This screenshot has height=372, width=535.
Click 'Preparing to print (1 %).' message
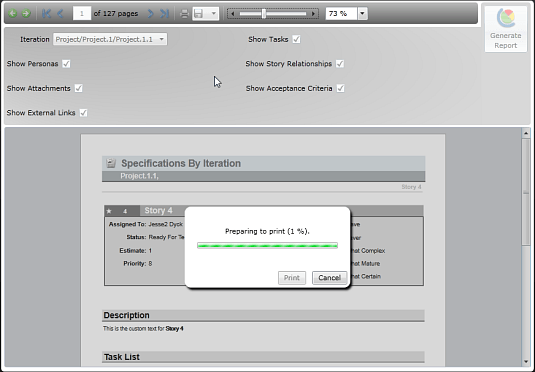point(268,231)
